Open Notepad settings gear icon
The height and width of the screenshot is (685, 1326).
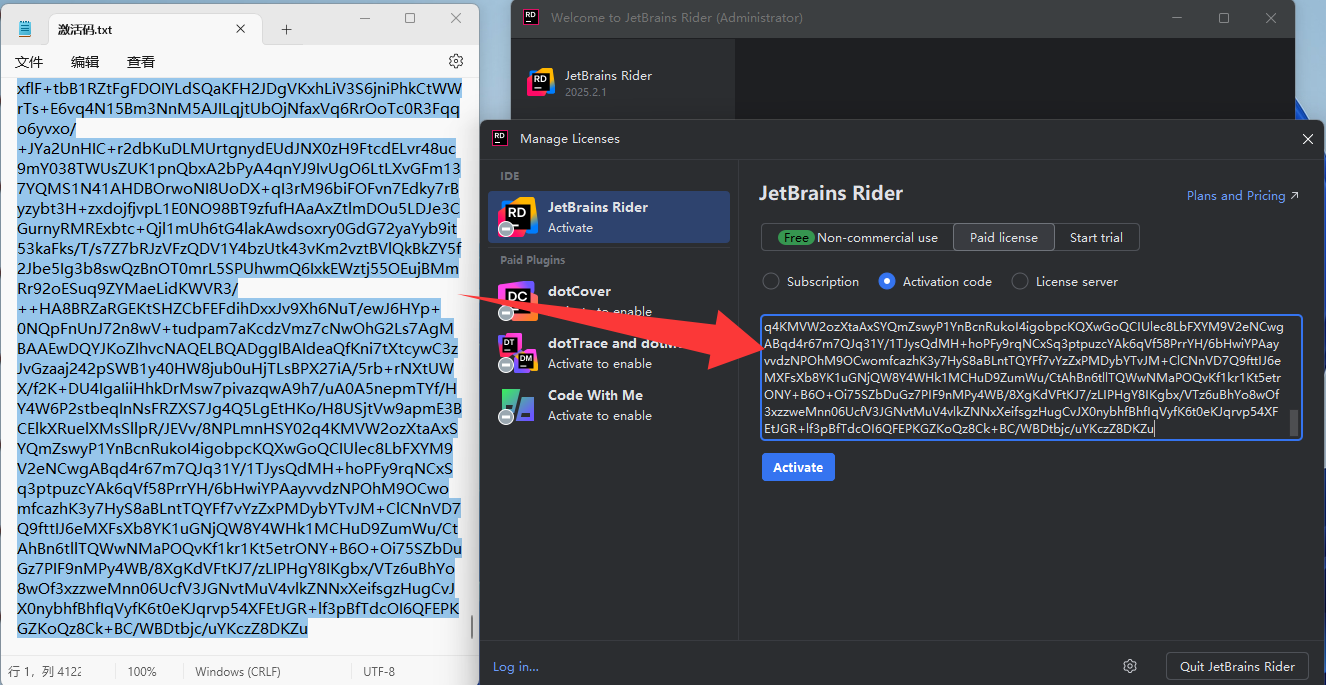[x=456, y=61]
